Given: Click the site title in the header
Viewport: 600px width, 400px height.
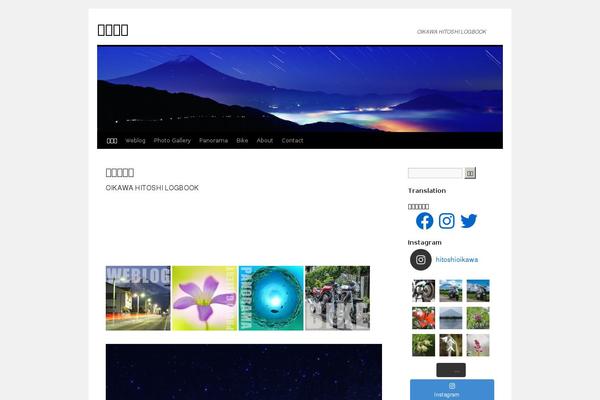Looking at the screenshot, I should [113, 30].
